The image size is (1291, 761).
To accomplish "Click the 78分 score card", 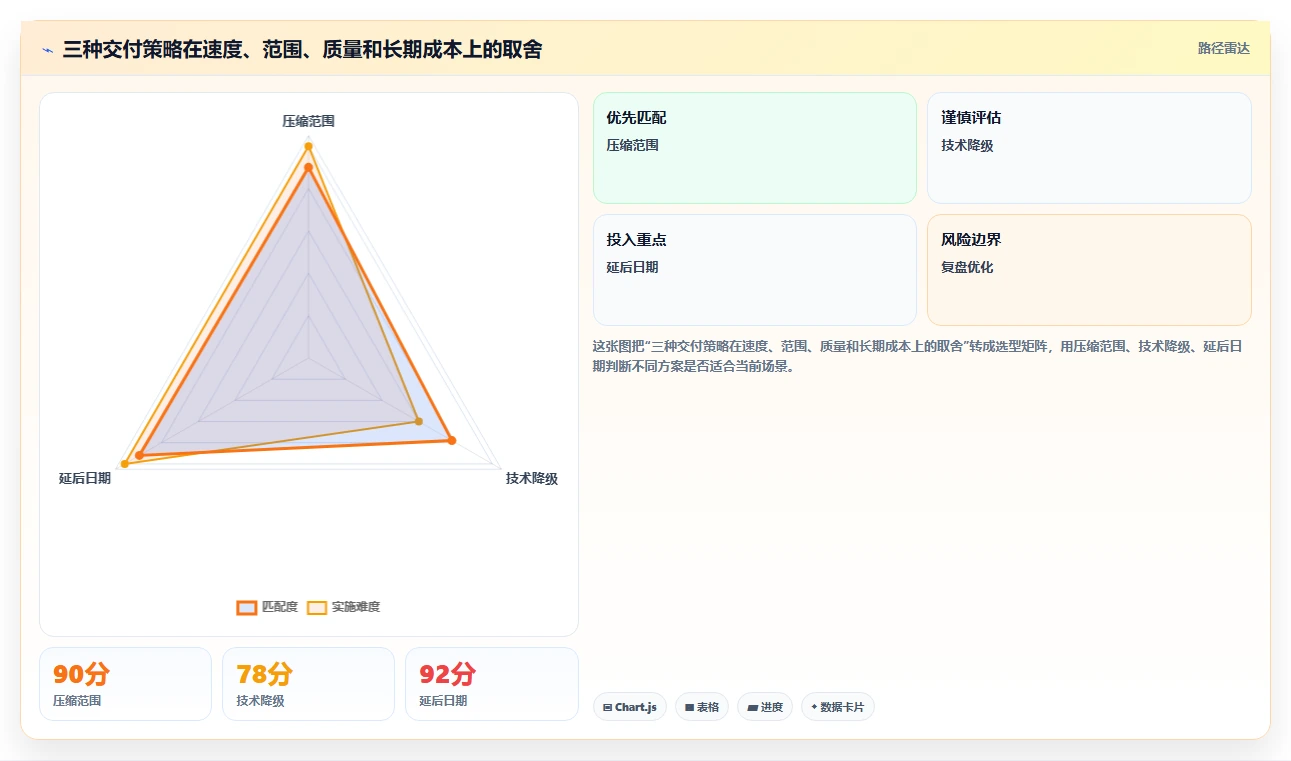I will [x=308, y=684].
